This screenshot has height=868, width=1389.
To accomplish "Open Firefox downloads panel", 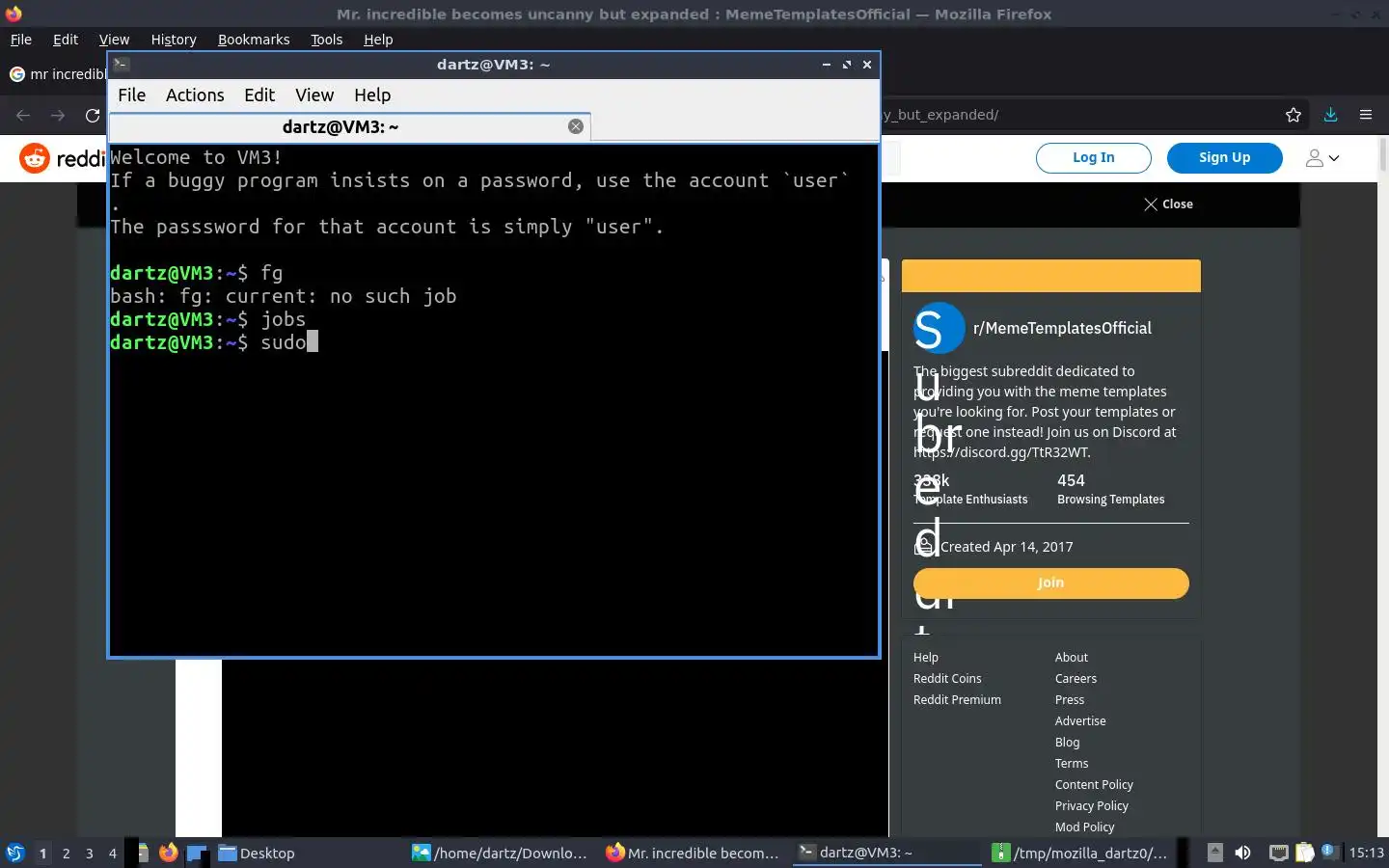I will (1330, 115).
